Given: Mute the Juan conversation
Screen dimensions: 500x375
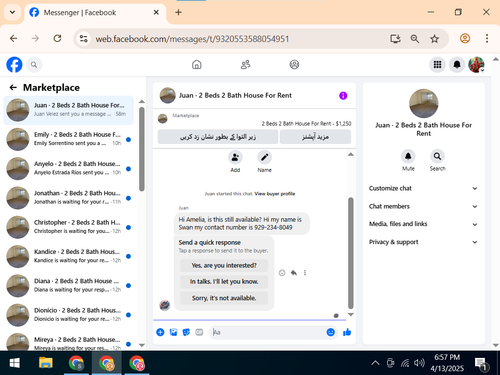Looking at the screenshot, I should 408,156.
